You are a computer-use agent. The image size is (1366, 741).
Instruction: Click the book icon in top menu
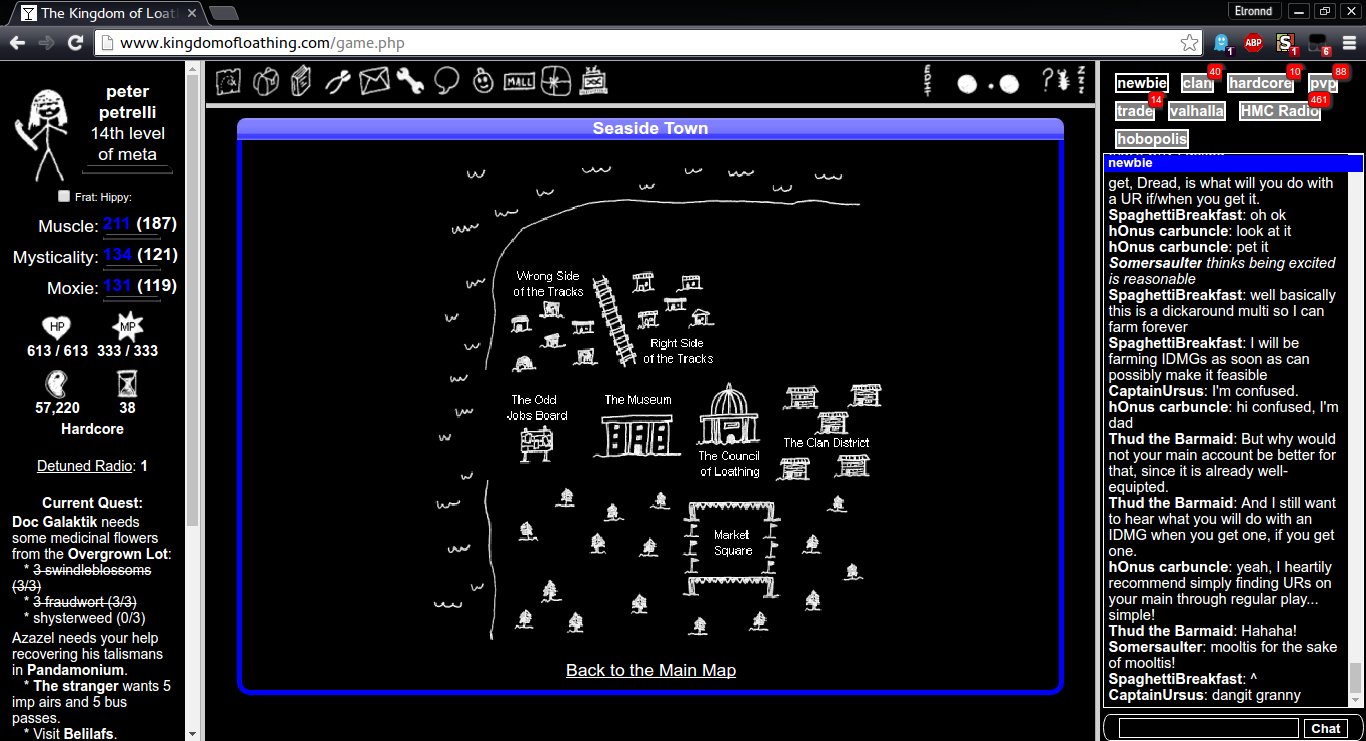(x=301, y=80)
